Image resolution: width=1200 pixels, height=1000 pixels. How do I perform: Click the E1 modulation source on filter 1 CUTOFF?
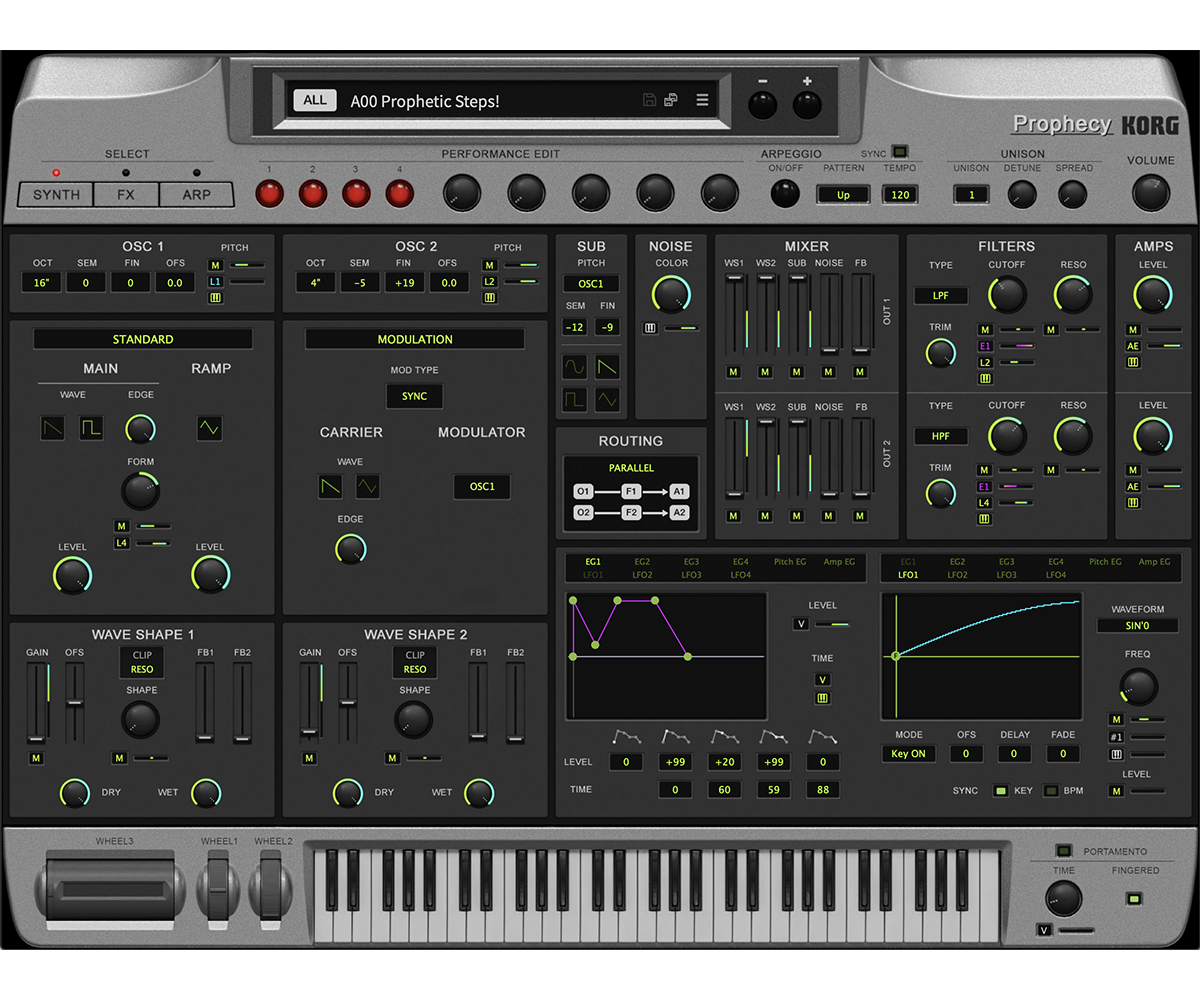(x=985, y=346)
